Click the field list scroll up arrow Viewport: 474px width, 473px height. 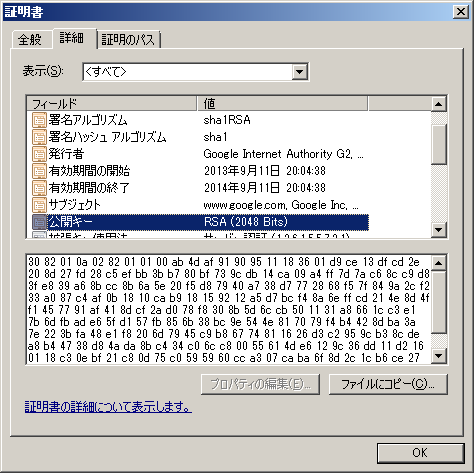(439, 104)
